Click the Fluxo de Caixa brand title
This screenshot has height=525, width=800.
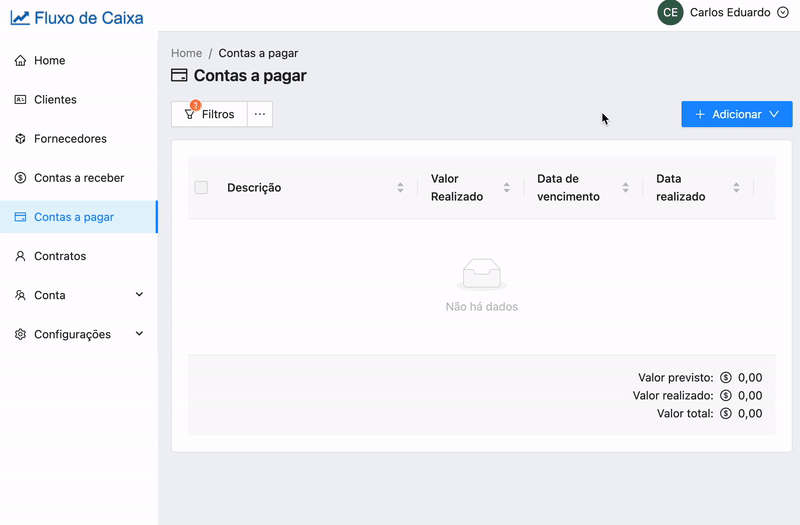click(x=89, y=18)
